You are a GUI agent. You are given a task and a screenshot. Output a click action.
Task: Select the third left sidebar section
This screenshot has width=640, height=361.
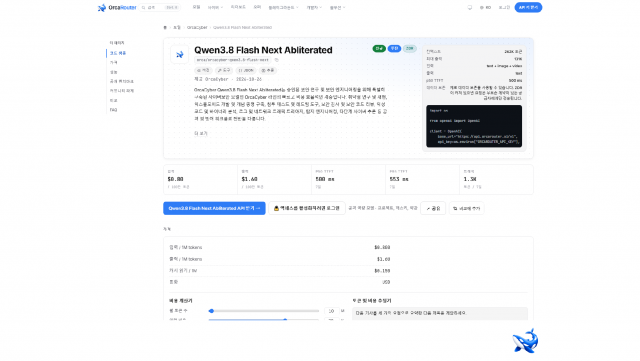click(113, 62)
